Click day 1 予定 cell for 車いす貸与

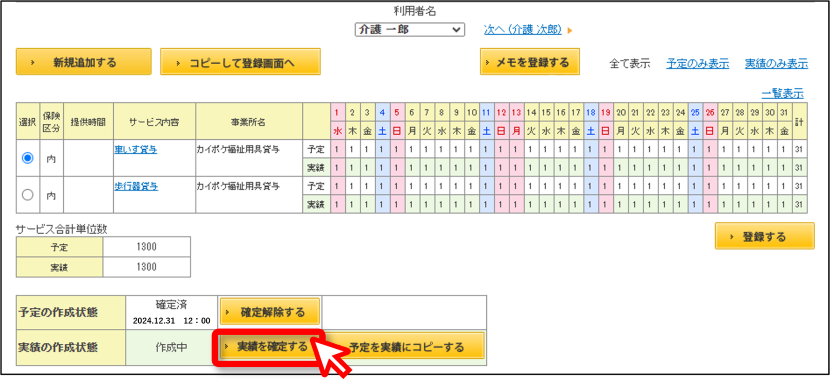coord(337,149)
